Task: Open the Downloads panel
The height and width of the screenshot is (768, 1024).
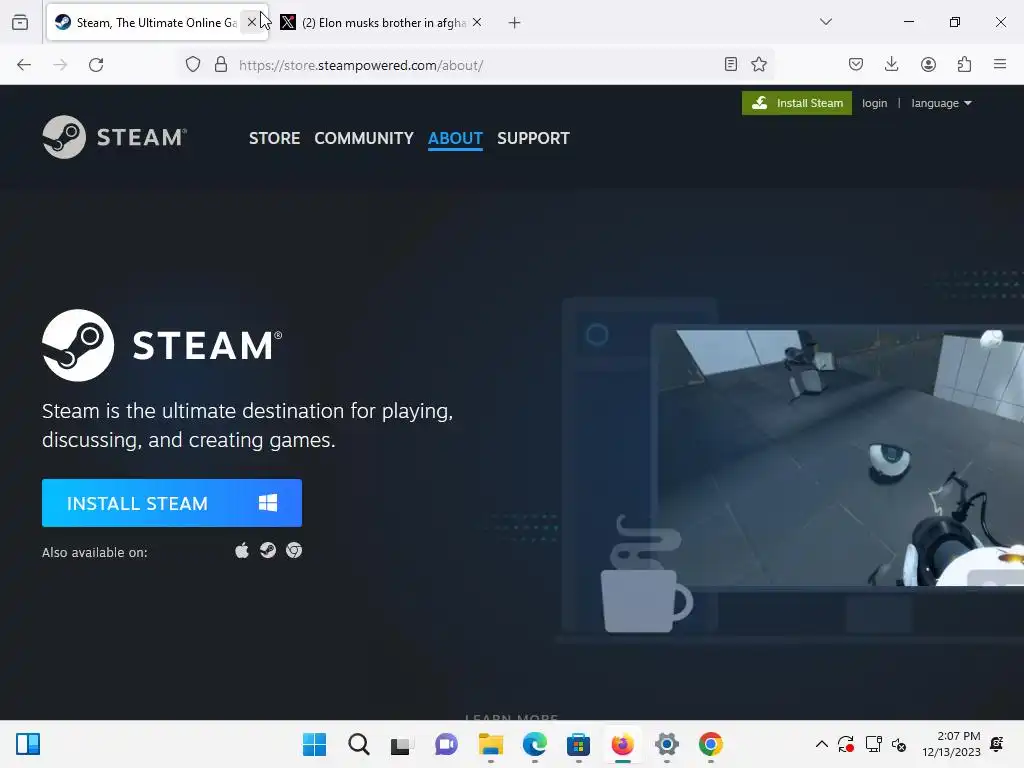Action: (891, 64)
